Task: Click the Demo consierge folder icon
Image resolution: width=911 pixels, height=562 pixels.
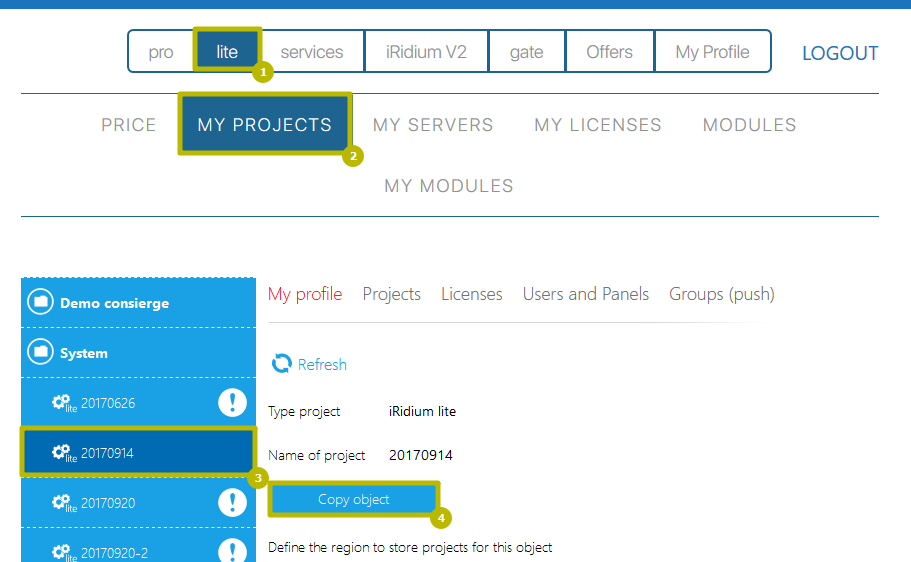Action: click(x=40, y=303)
